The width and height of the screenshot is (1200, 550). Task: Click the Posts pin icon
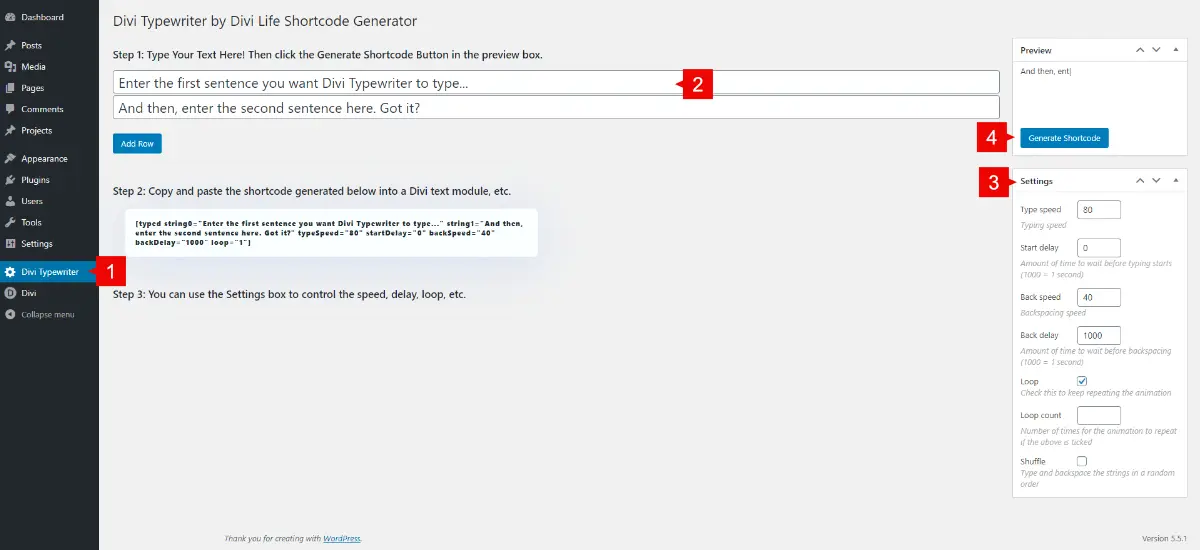10,45
